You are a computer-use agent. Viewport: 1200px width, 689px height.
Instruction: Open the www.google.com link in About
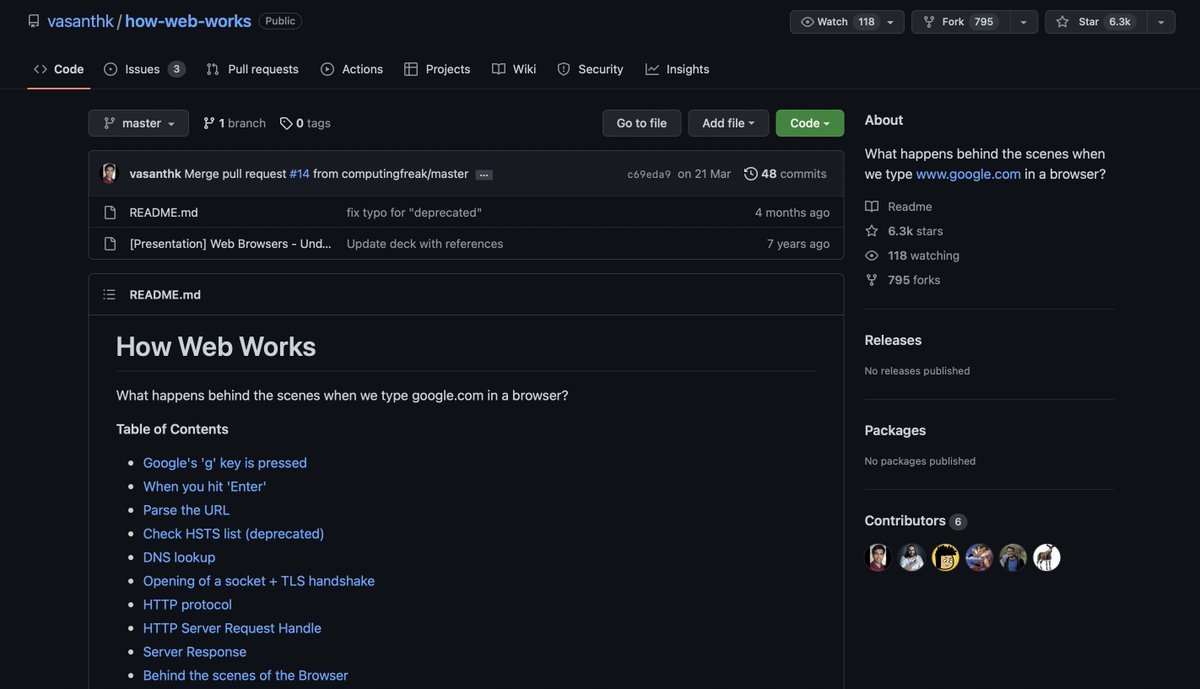click(x=968, y=174)
